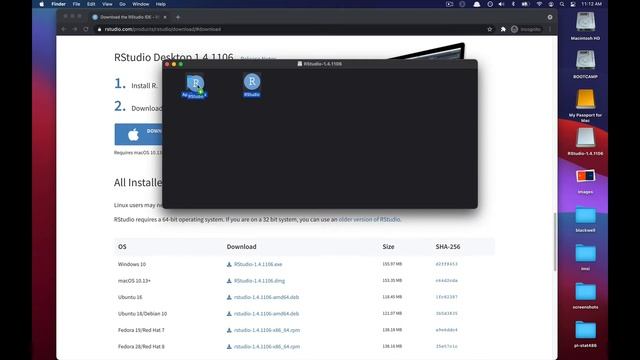
Task: Go forward in Chrome
Action: [75, 29]
